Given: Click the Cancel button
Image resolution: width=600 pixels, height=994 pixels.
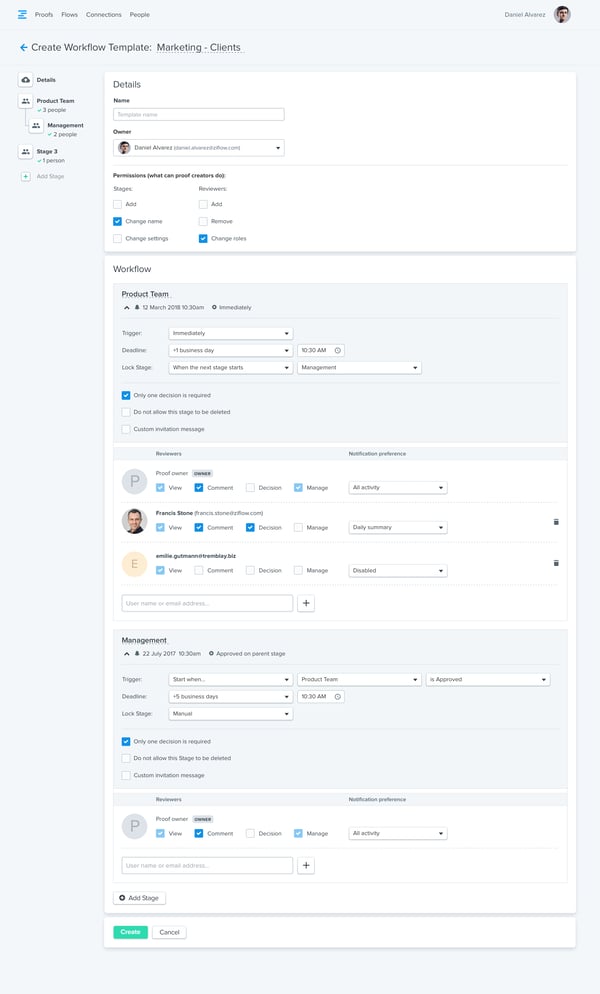Looking at the screenshot, I should (169, 932).
